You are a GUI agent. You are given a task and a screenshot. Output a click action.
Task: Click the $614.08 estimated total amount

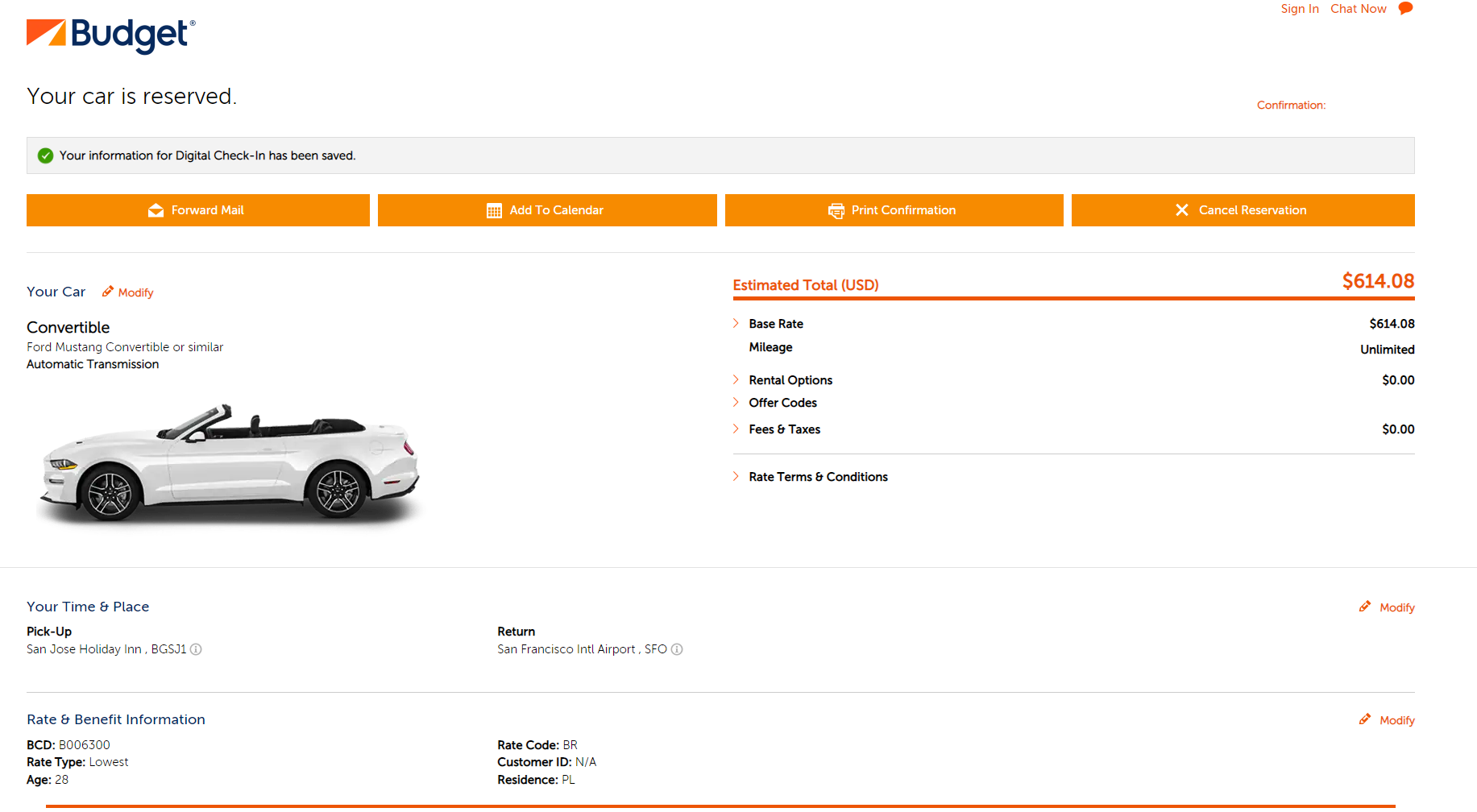(1378, 281)
